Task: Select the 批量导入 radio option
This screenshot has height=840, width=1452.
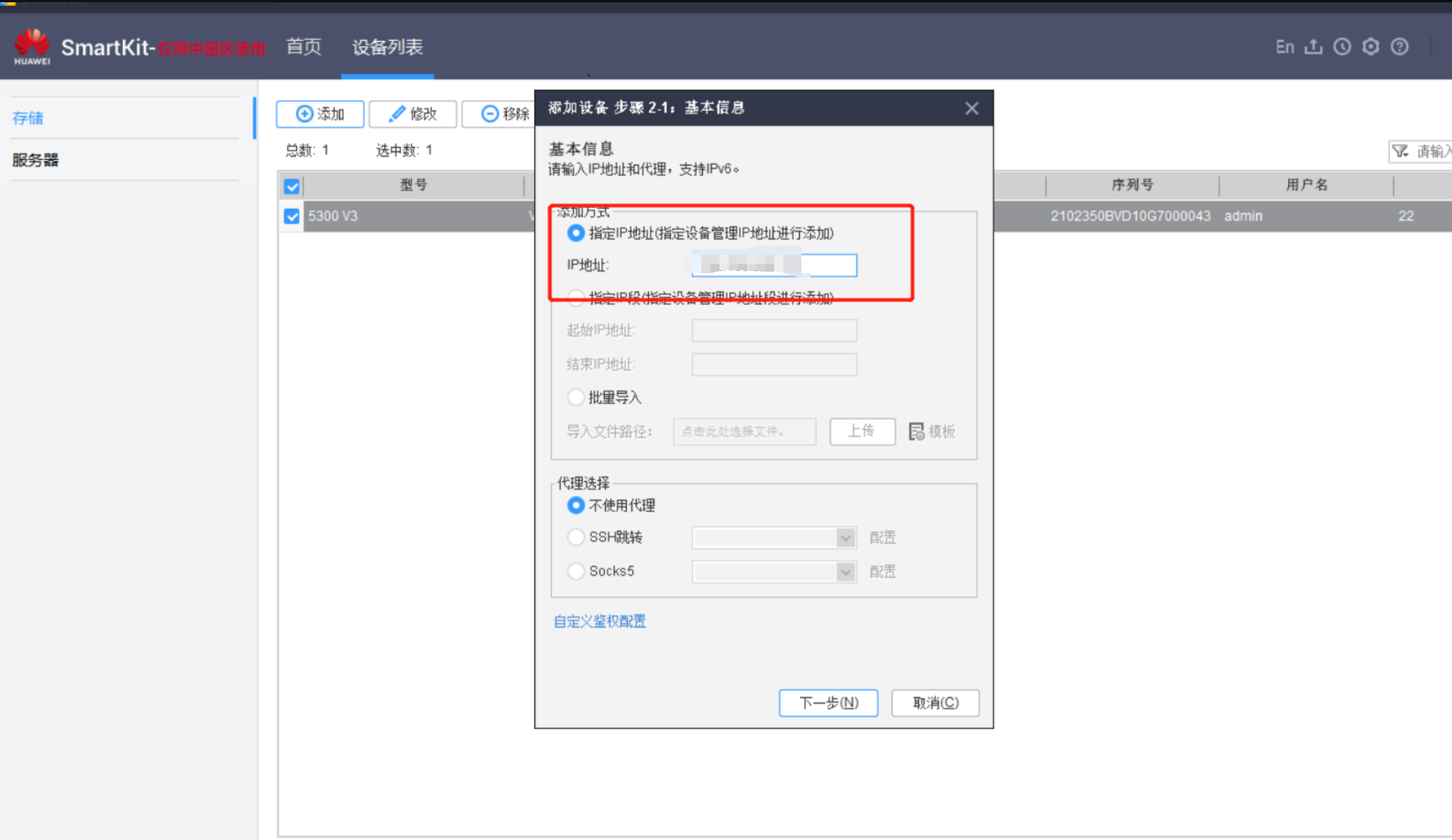Action: (x=575, y=397)
